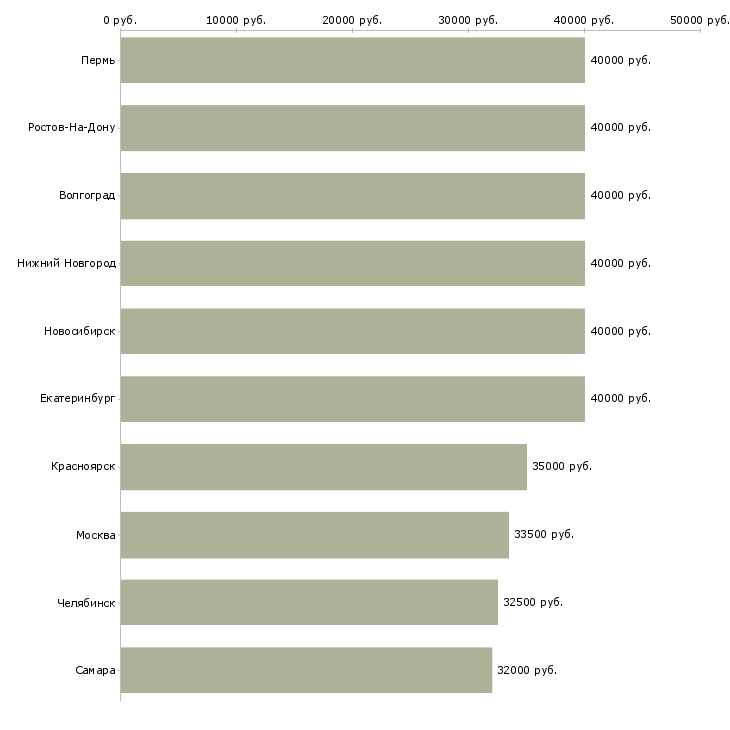Select the Москва bar
Image resolution: width=730 pixels, height=730 pixels.
pyautogui.click(x=314, y=535)
